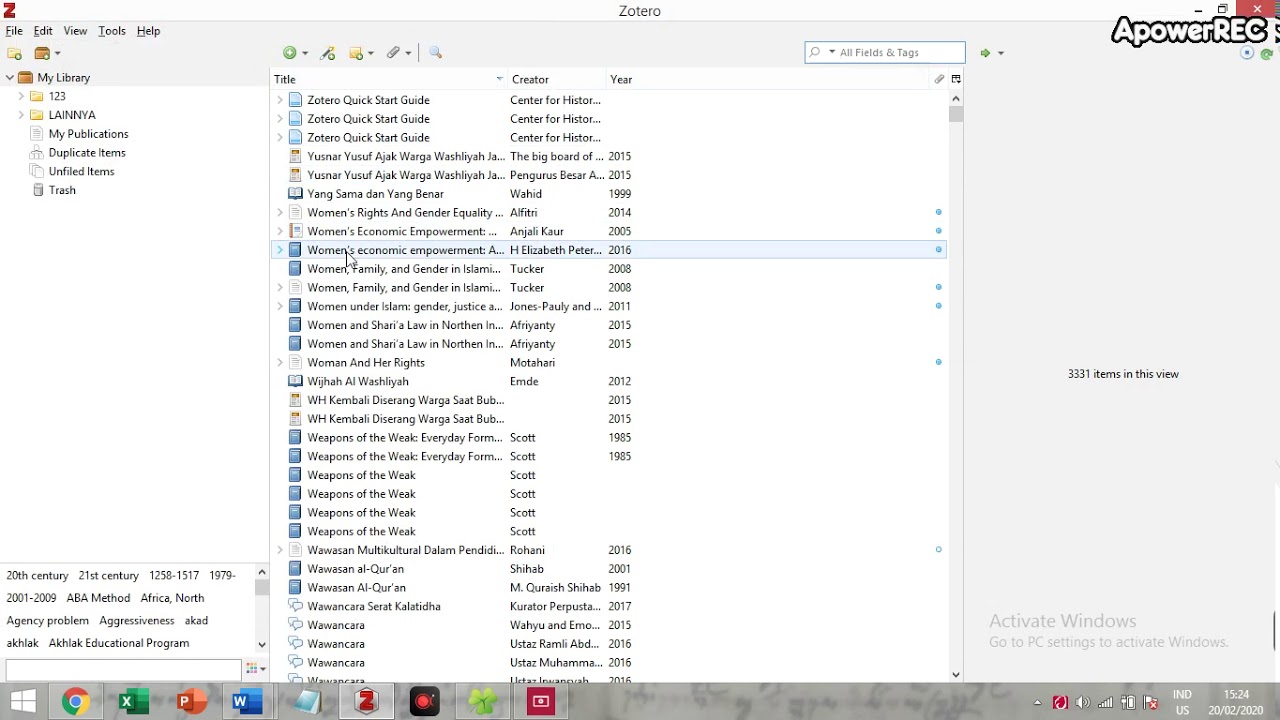Open Chrome from the taskbar
1280x720 pixels.
[x=75, y=702]
